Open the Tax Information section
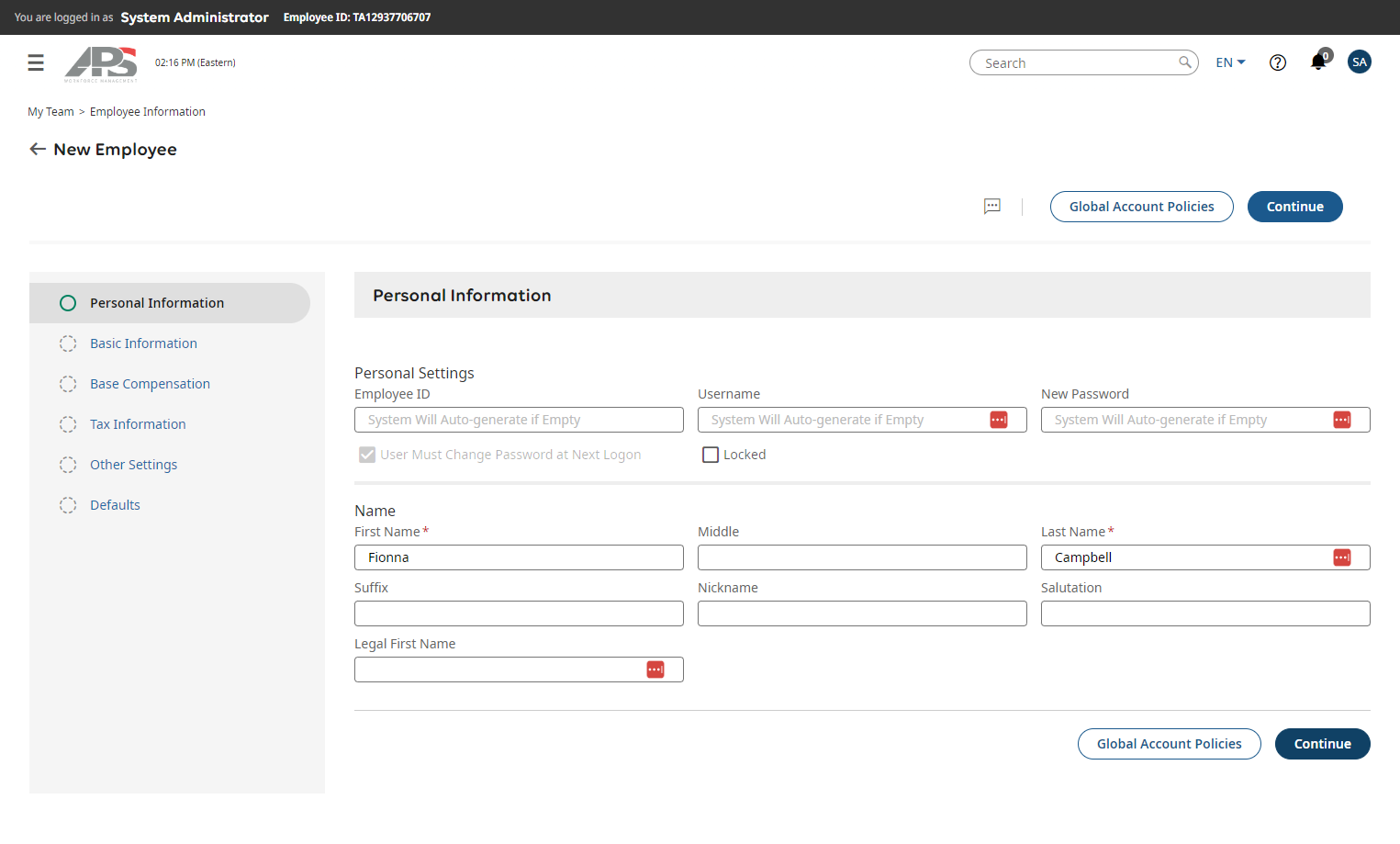Viewport: 1400px width, 844px height. [x=138, y=424]
